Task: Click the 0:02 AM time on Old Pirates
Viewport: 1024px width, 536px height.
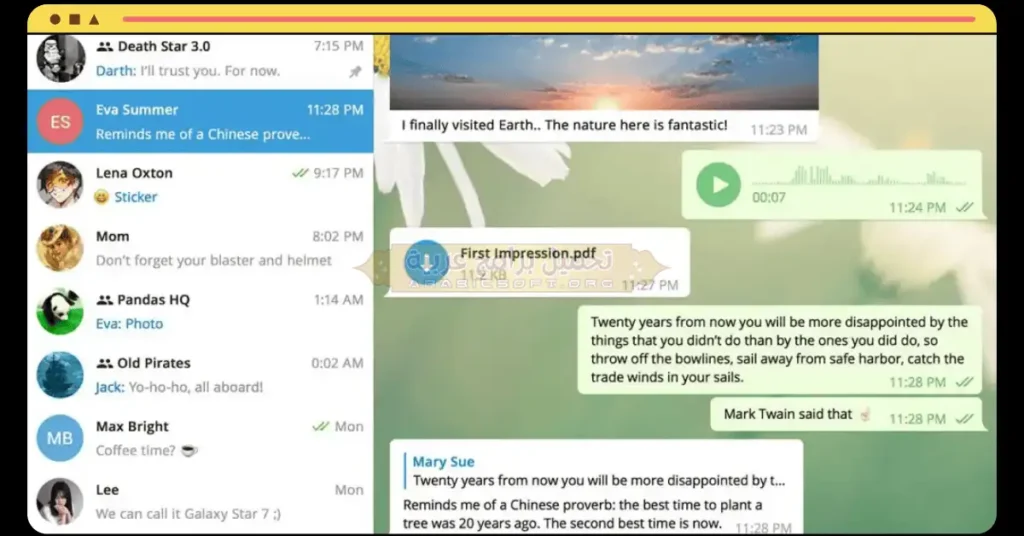Action: (337, 363)
